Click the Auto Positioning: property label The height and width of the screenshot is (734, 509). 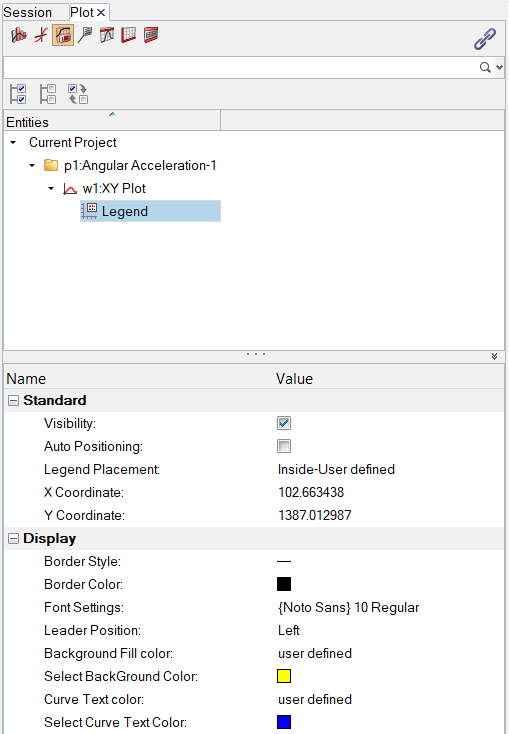93,446
